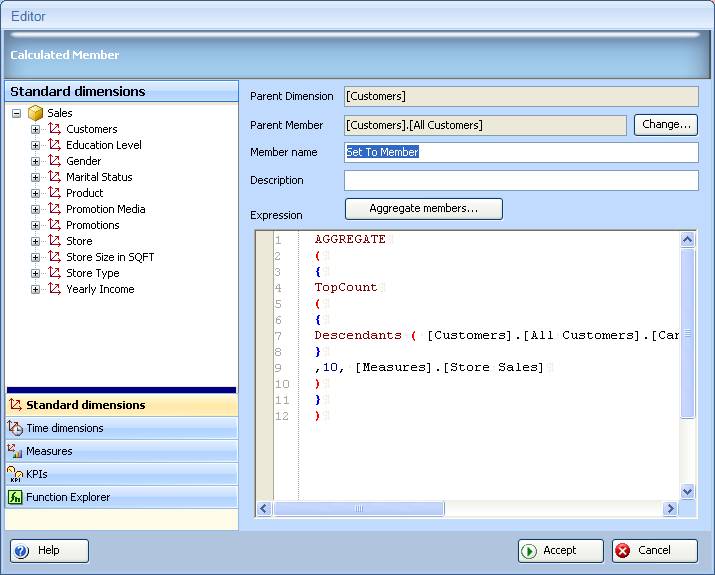Click the Function Explorer fn icon
The width and height of the screenshot is (715, 575).
[x=15, y=497]
